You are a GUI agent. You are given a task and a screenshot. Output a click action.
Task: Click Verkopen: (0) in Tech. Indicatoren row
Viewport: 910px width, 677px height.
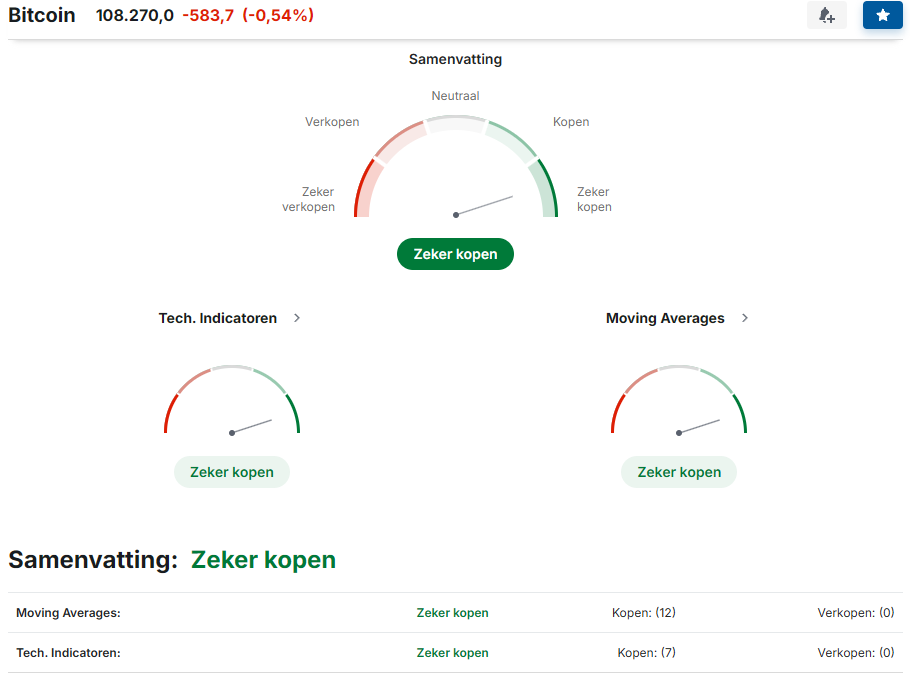(x=856, y=653)
